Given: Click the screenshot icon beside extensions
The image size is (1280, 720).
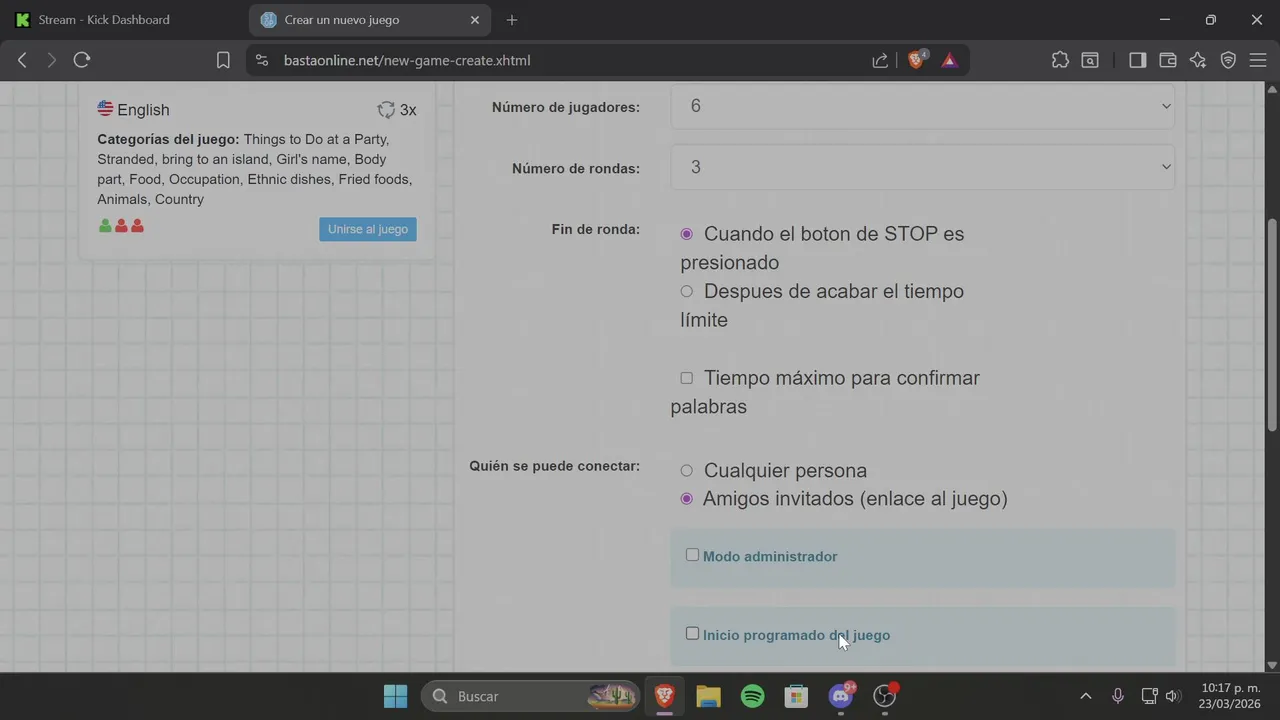Looking at the screenshot, I should (x=1090, y=60).
